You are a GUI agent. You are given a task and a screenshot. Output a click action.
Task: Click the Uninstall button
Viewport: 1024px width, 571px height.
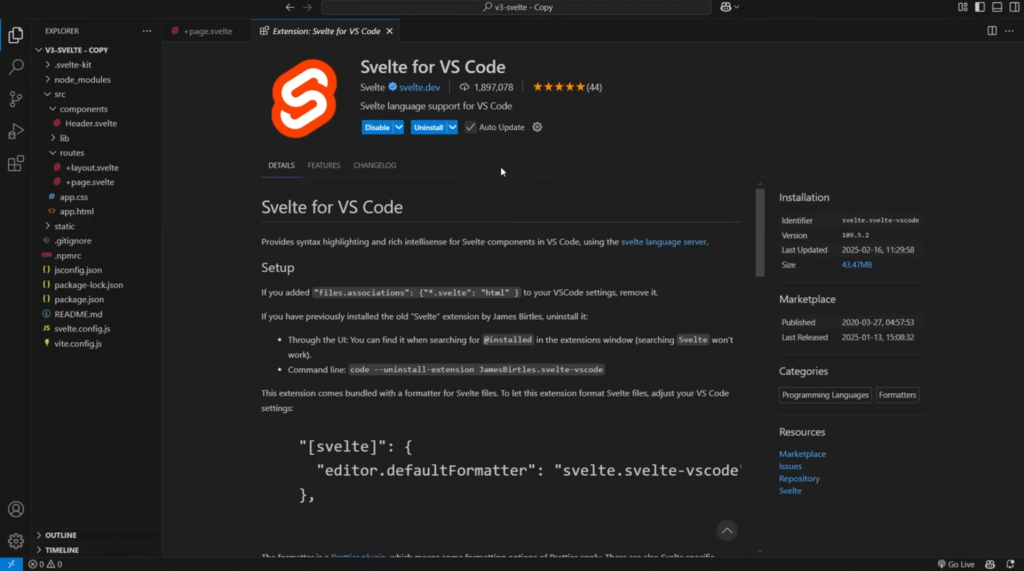click(428, 127)
